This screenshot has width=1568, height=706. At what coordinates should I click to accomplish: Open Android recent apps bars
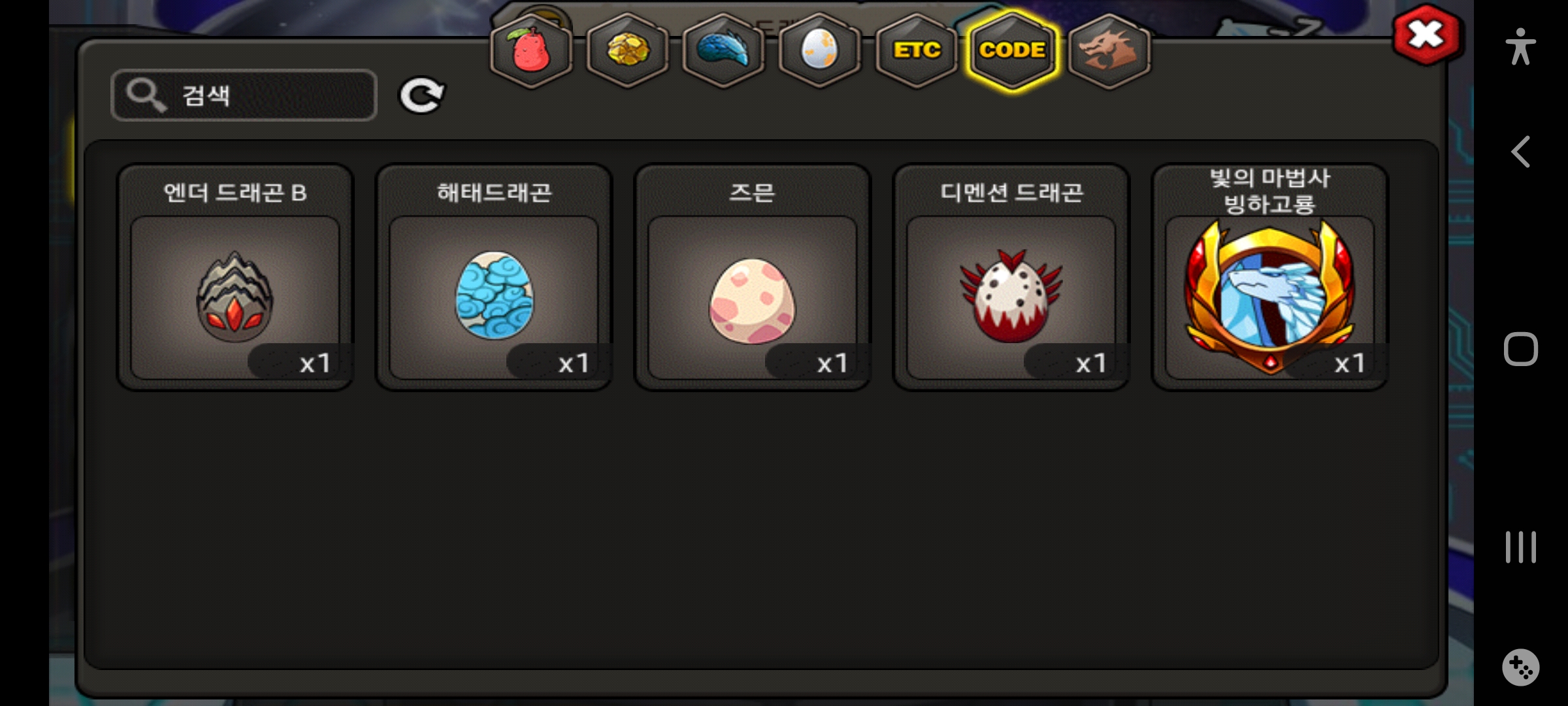1520,547
